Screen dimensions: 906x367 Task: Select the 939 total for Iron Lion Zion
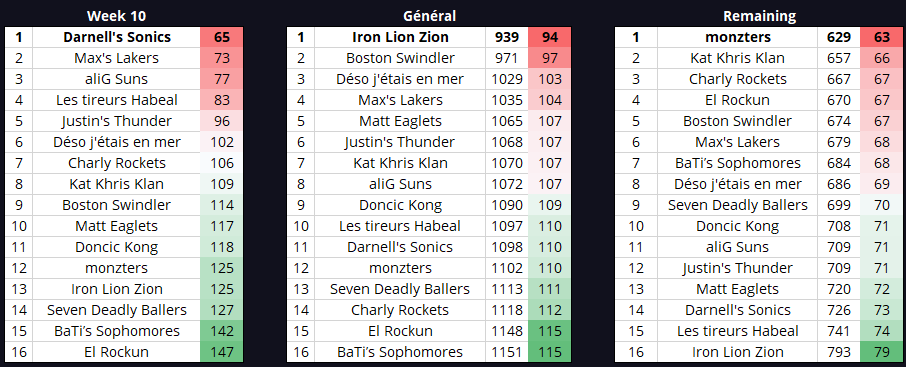click(507, 37)
